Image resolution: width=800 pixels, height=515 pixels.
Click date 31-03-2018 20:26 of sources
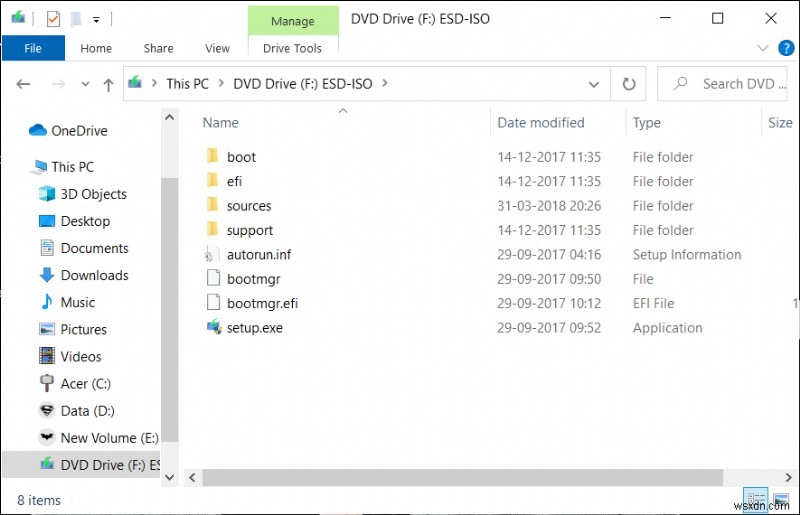tap(549, 206)
